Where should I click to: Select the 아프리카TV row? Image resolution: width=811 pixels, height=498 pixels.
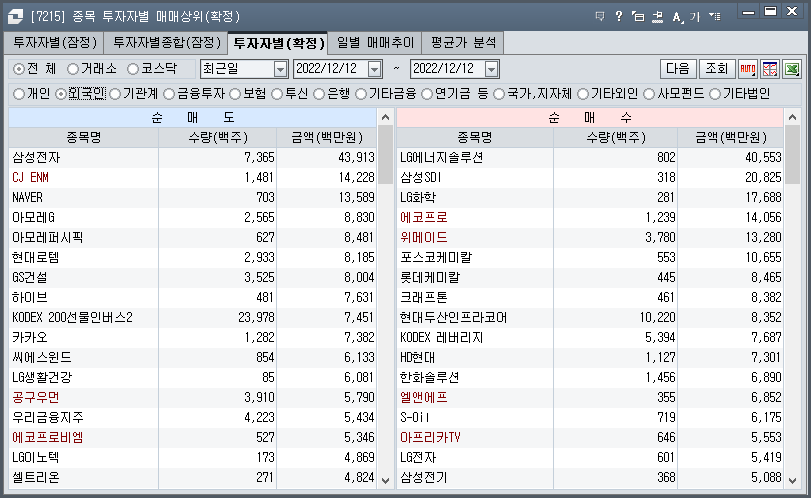590,437
